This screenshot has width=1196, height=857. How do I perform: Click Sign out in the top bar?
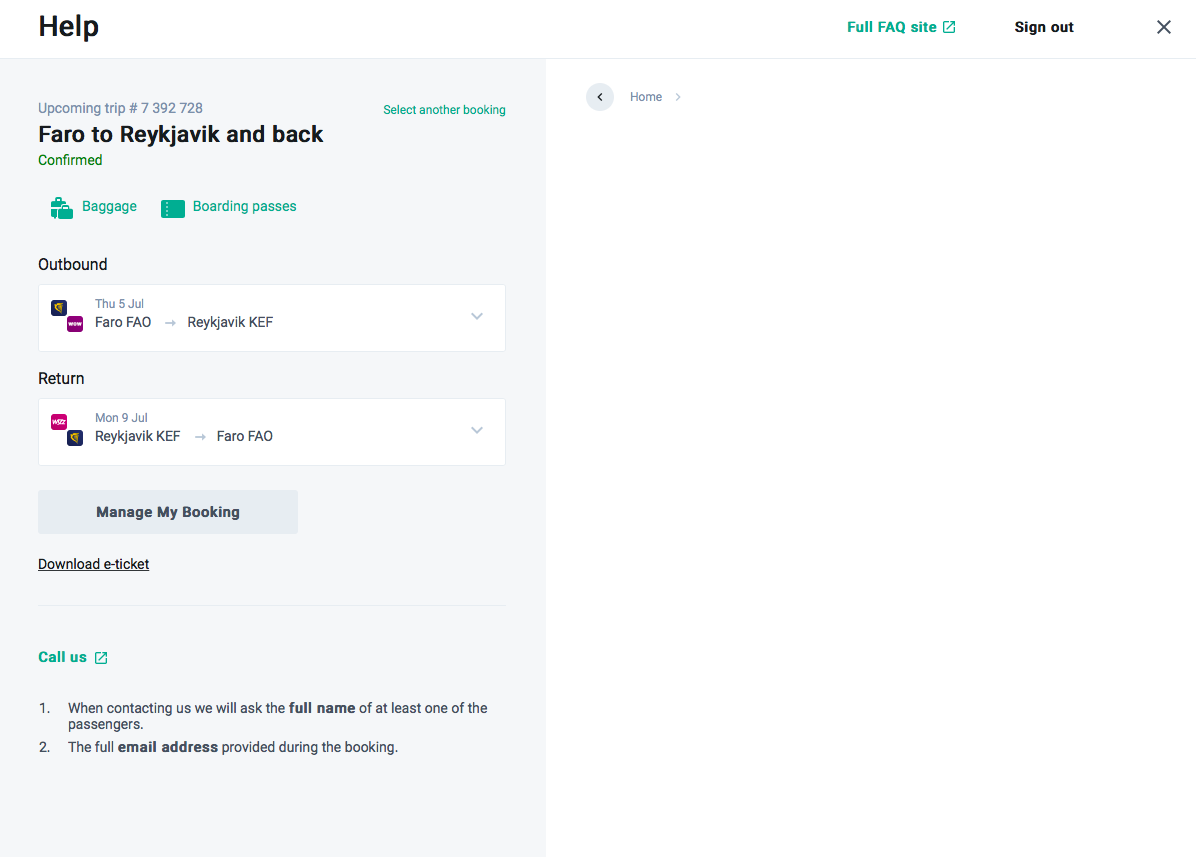coord(1043,27)
